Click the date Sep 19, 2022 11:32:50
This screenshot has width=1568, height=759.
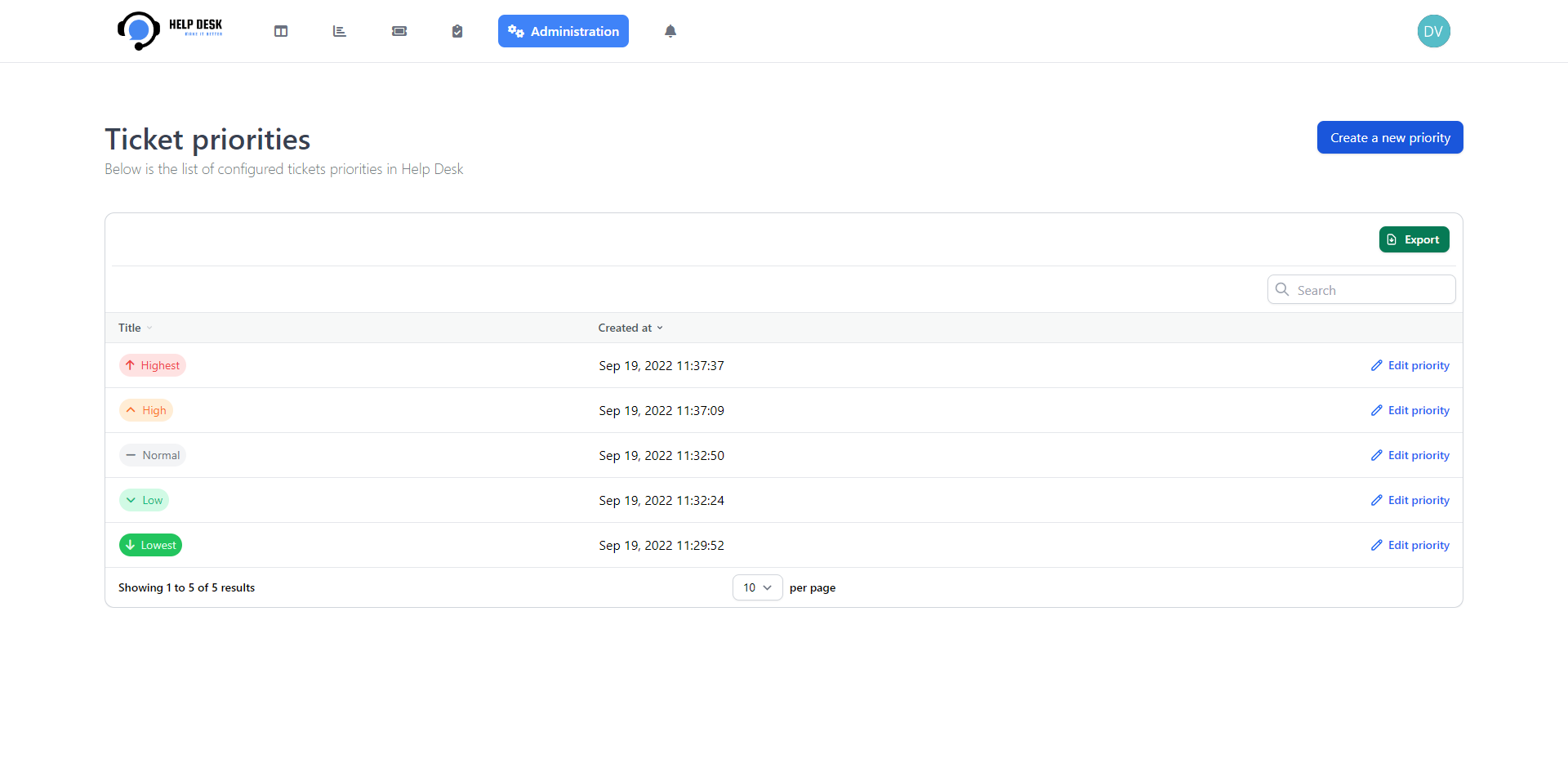point(661,456)
